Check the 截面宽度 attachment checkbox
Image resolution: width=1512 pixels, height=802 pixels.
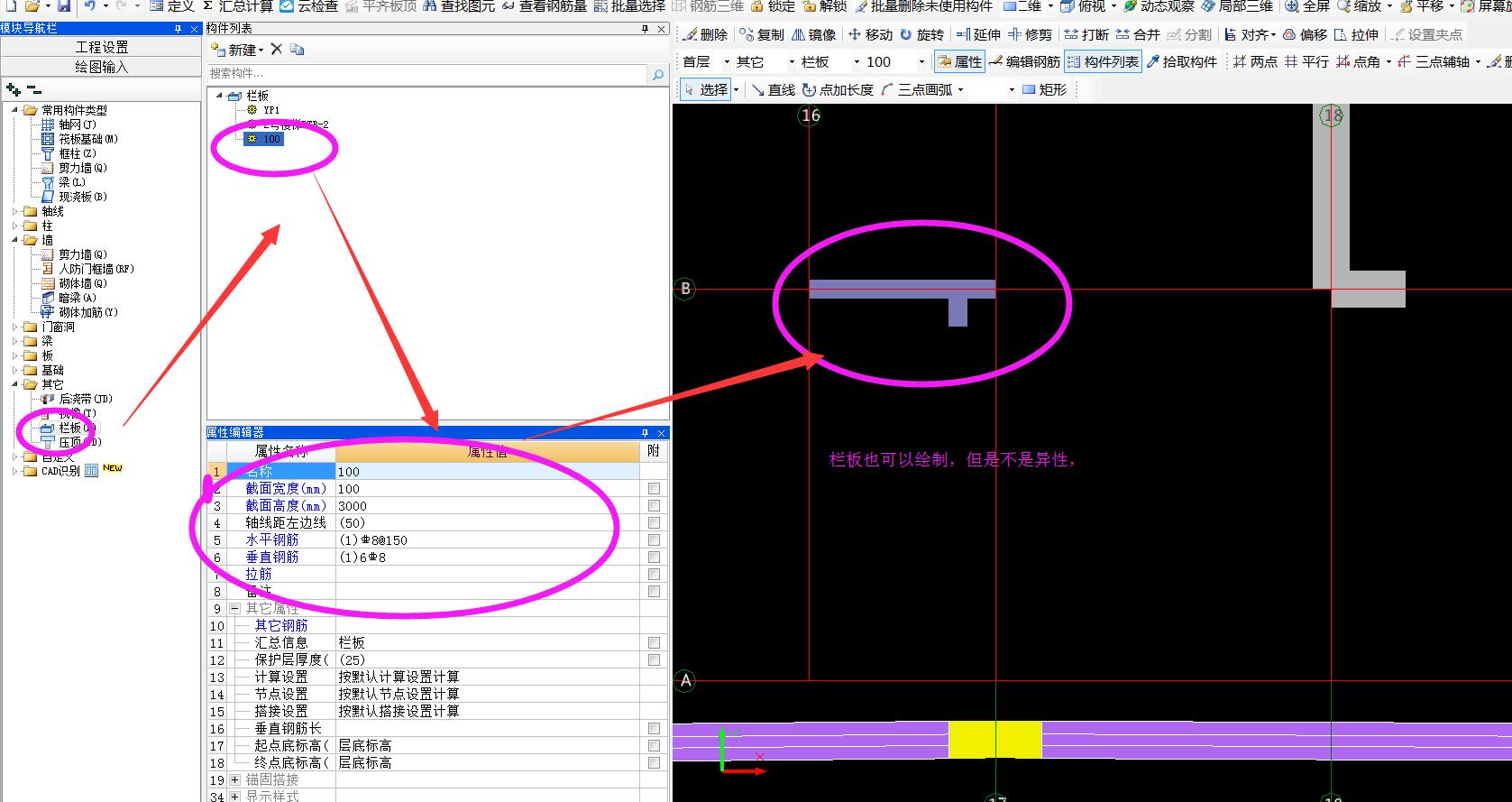click(654, 488)
